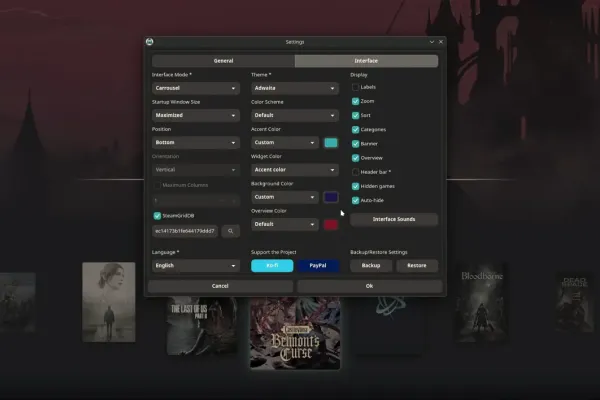Click the app icon in Settings title bar
Viewport: 600px width, 400px height.
pyautogui.click(x=150, y=42)
